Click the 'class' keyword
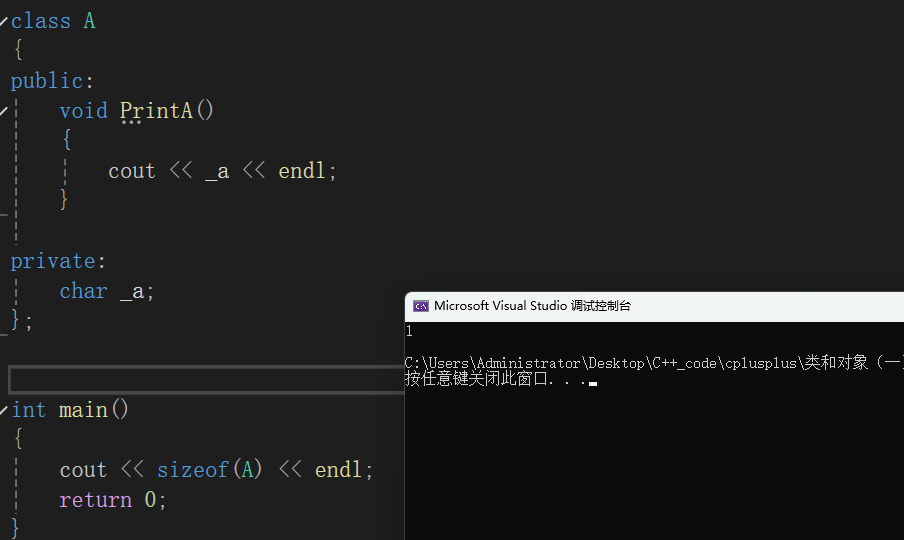 (x=41, y=21)
